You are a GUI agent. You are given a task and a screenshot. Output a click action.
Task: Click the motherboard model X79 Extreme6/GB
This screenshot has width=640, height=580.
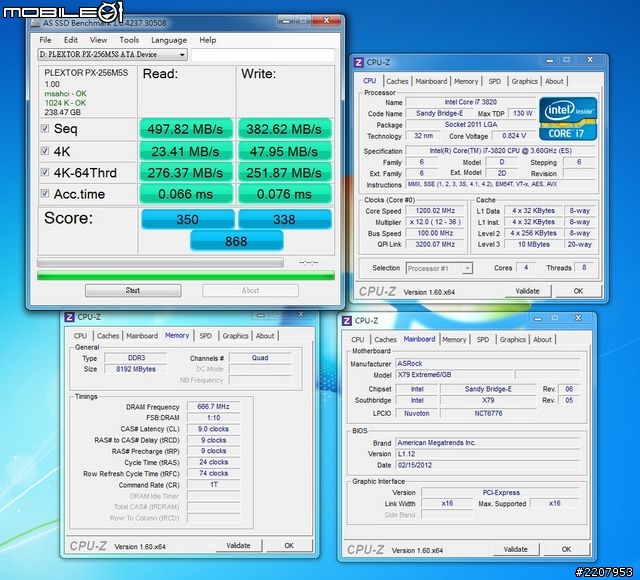click(x=454, y=375)
